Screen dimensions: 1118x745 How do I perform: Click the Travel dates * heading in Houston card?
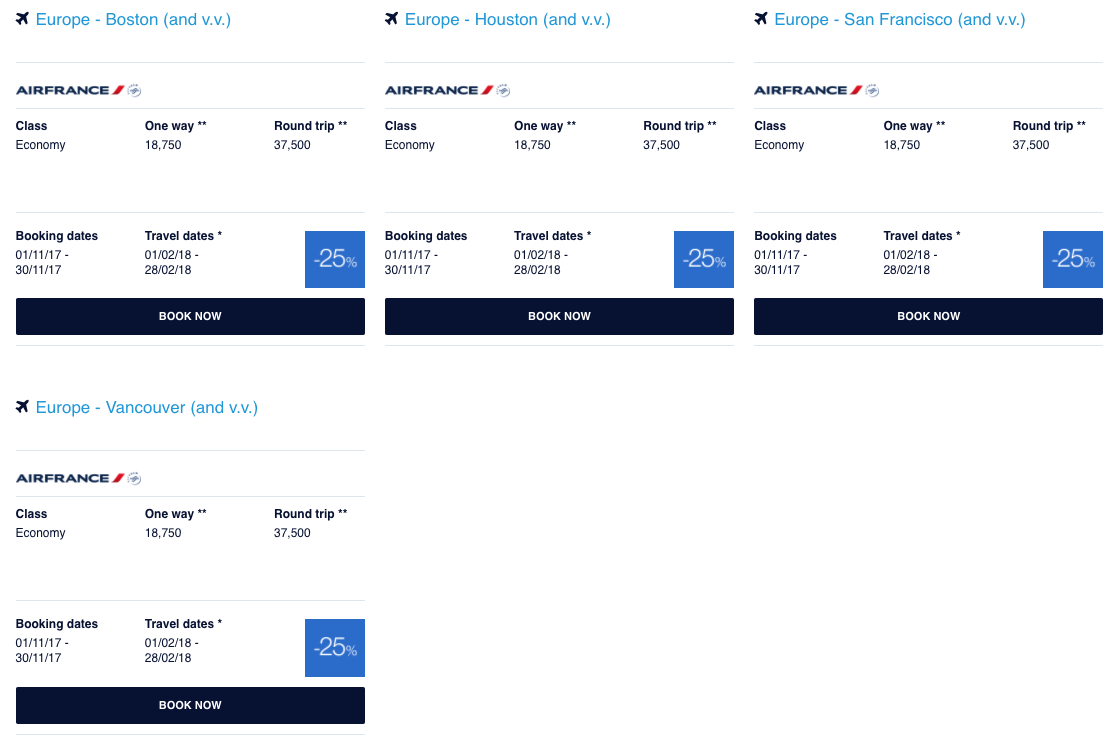(x=553, y=236)
